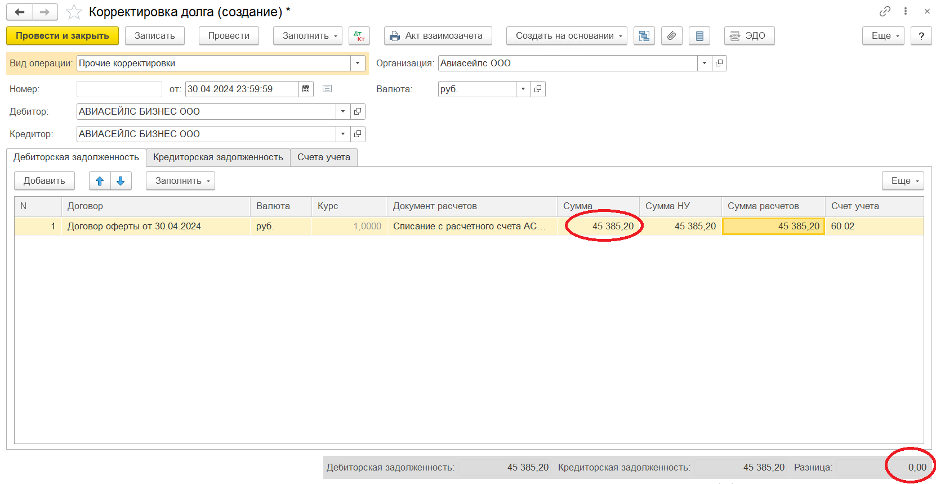936x484 pixels.
Task: Select cell Списание с расчетного счета
Action: pos(472,226)
